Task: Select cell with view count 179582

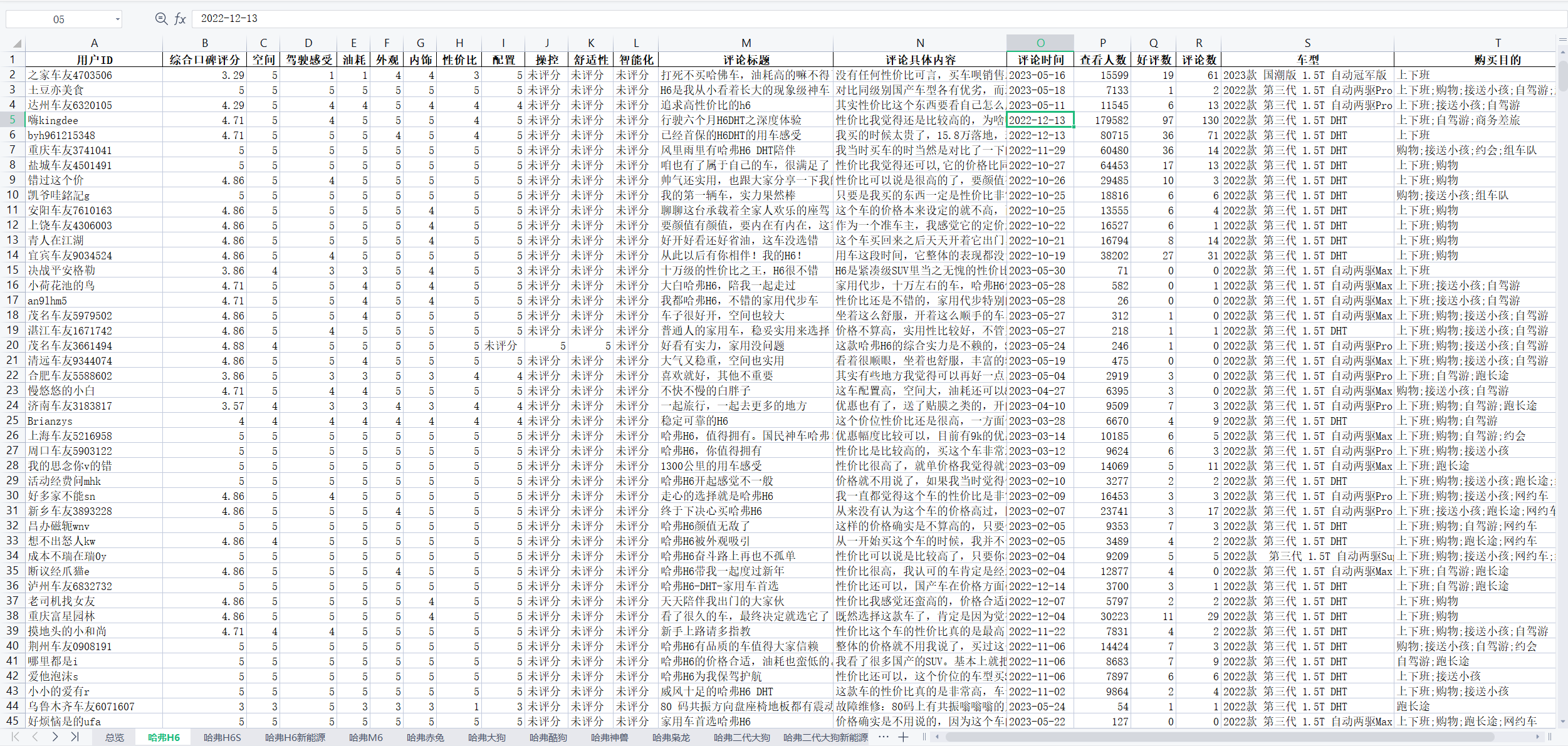Action: click(1103, 120)
